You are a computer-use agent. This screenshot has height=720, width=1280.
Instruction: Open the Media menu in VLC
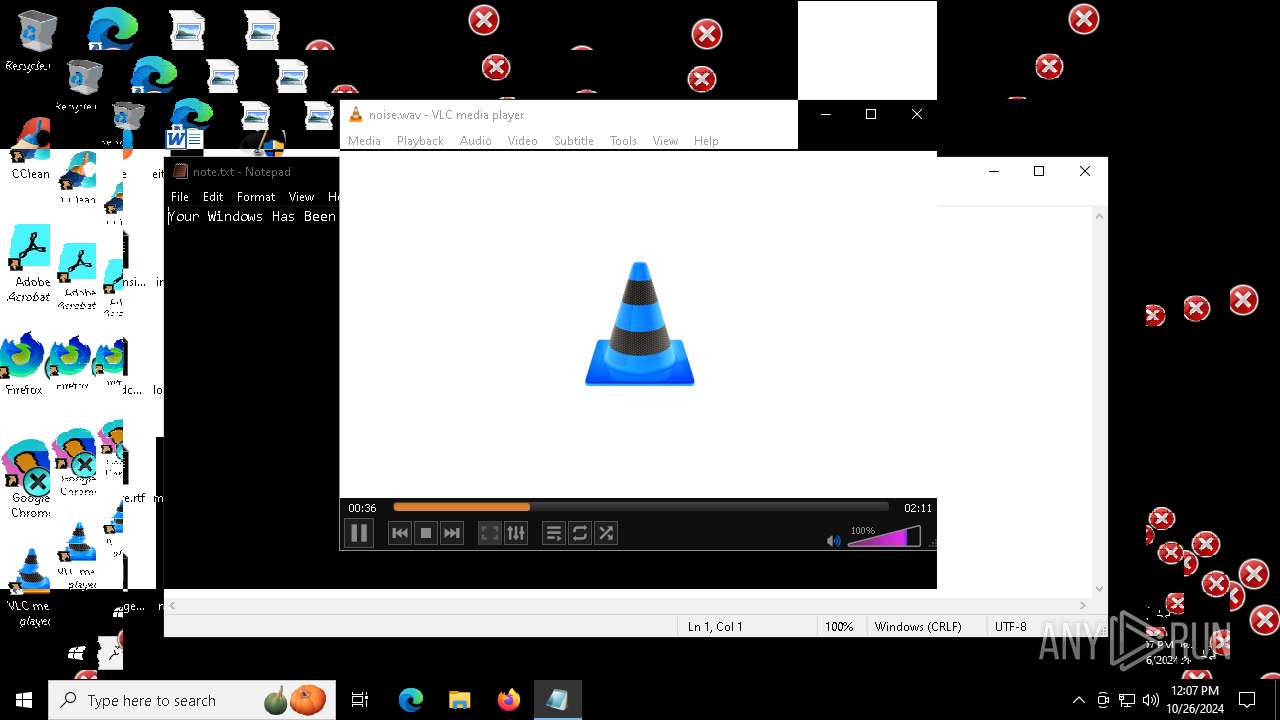[364, 141]
